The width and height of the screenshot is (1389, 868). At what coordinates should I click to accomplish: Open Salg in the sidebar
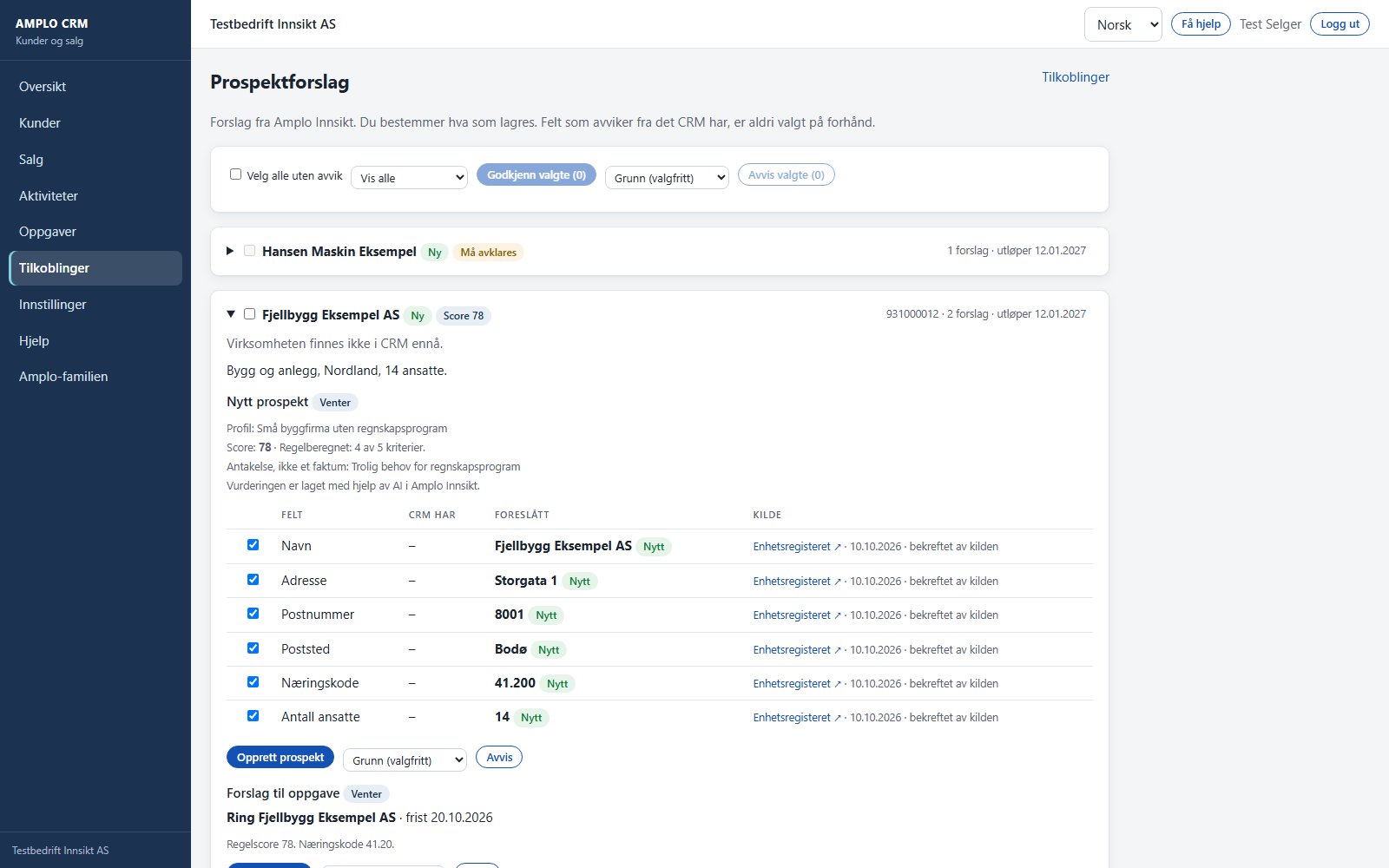click(x=95, y=160)
